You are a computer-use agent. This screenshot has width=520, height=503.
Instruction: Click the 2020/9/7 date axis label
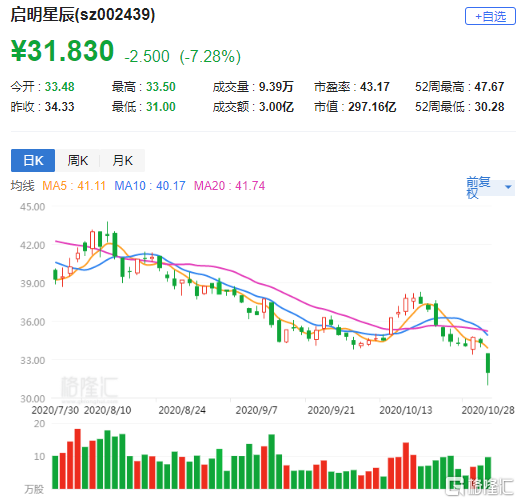pyautogui.click(x=256, y=410)
